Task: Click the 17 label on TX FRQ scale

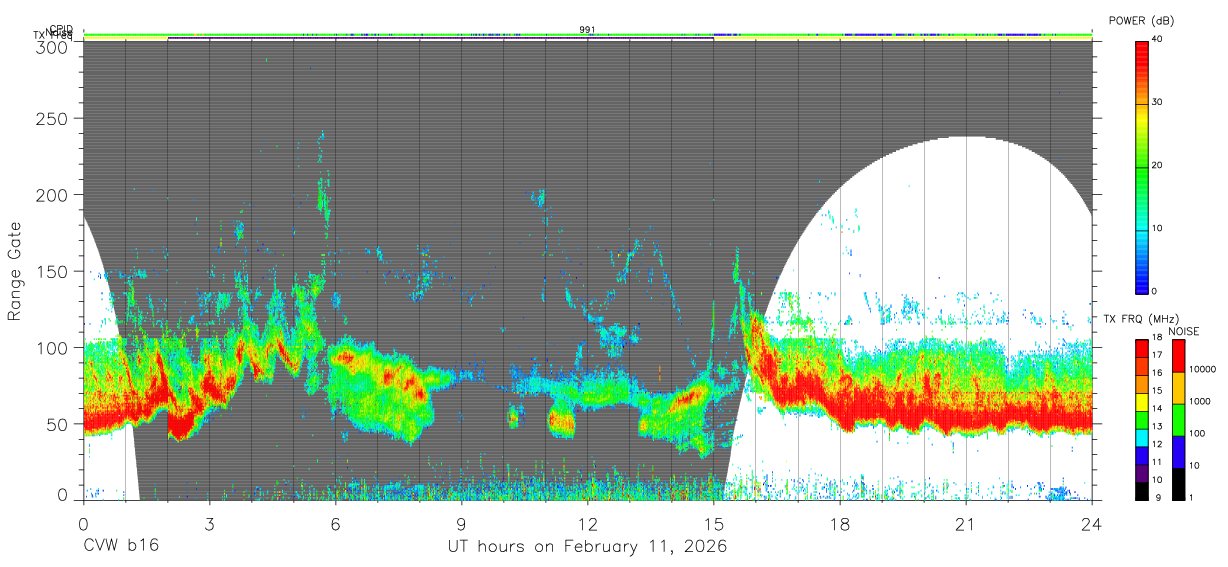Action: click(x=1156, y=355)
